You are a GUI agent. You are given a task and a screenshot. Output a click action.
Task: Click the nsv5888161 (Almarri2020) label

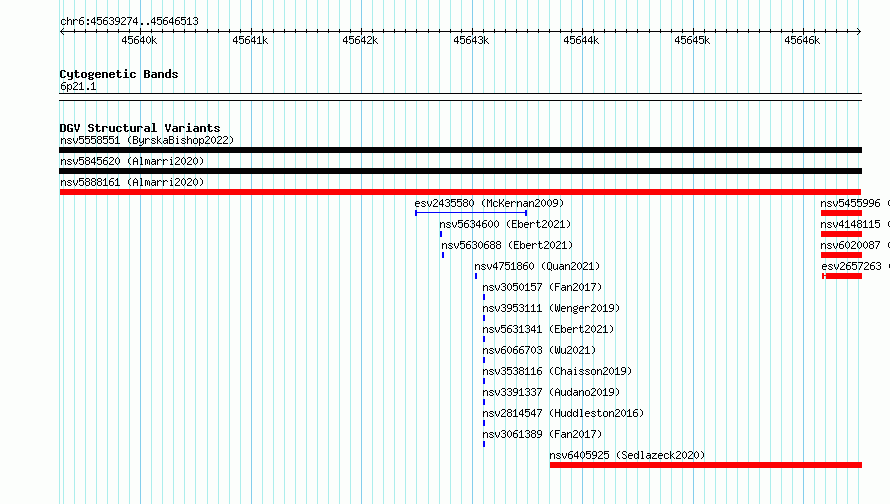[132, 182]
